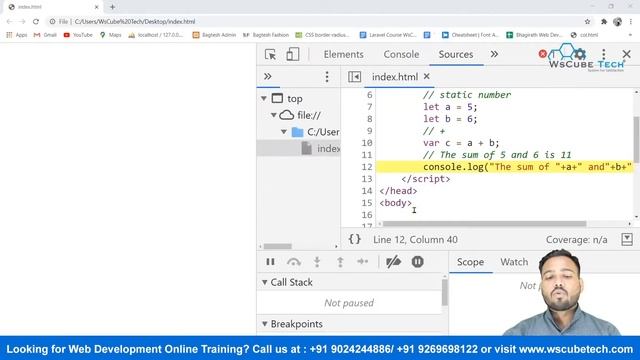Activate the inspect element picker icon
The width and height of the screenshot is (640, 360).
(270, 54)
